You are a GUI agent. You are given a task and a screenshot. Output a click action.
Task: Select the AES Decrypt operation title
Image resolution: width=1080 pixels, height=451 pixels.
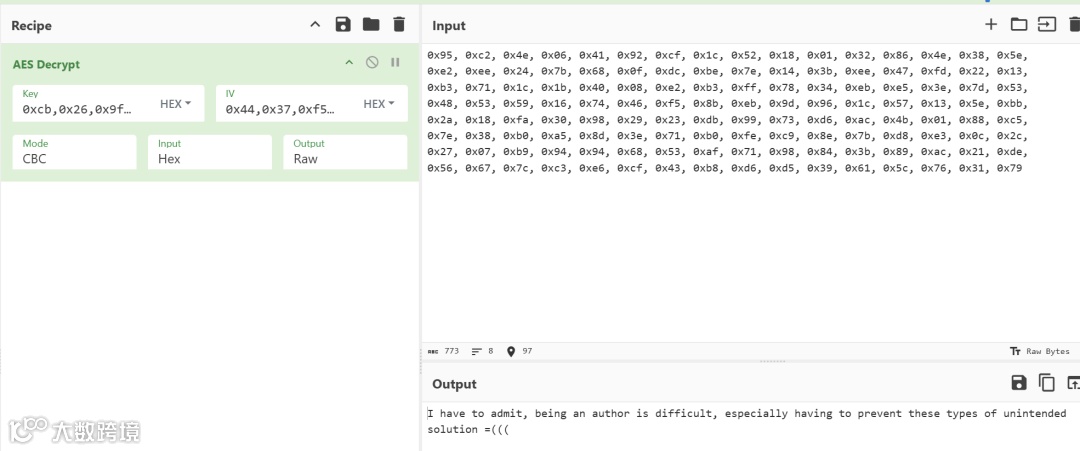coord(46,64)
